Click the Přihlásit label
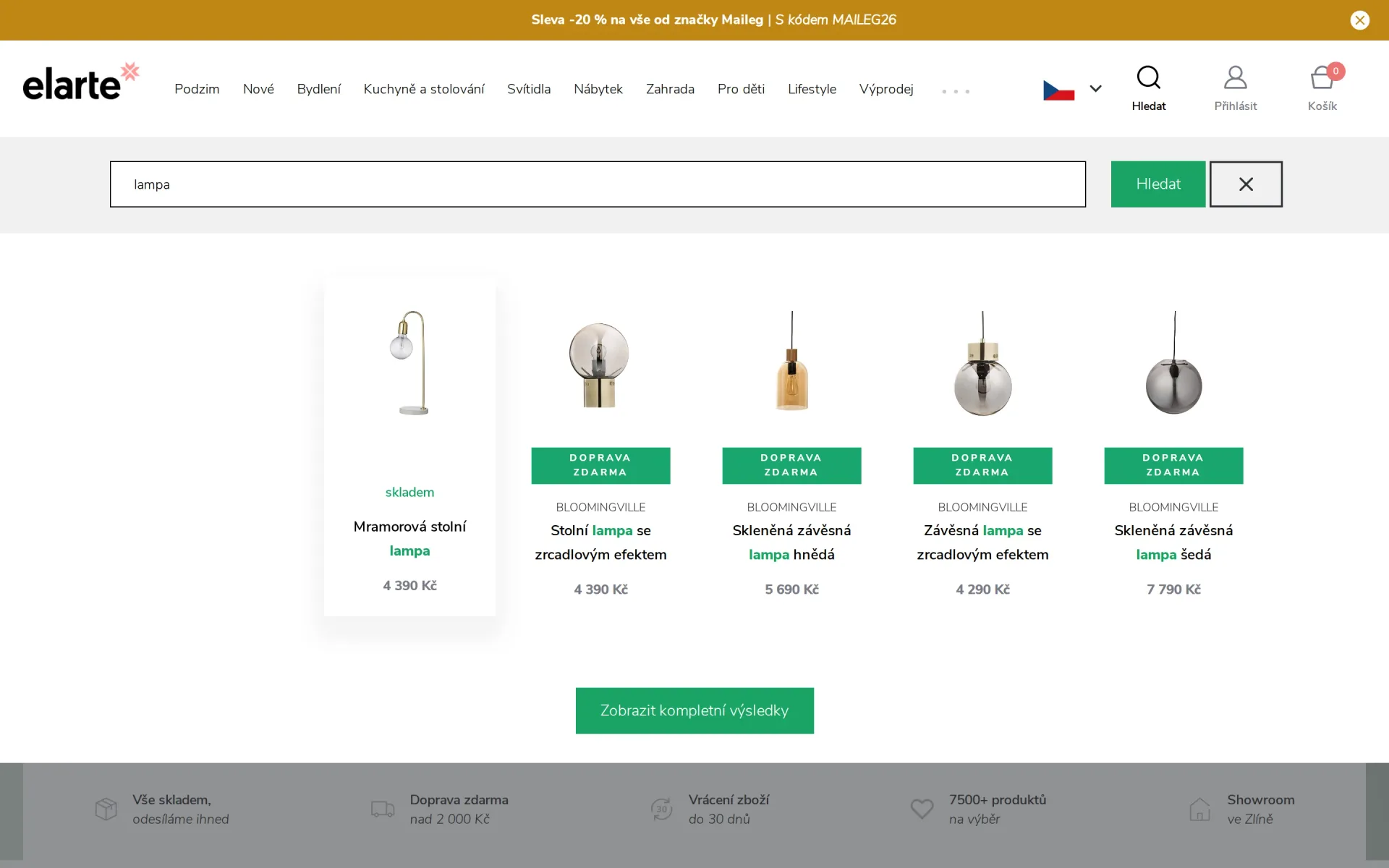 [1235, 106]
